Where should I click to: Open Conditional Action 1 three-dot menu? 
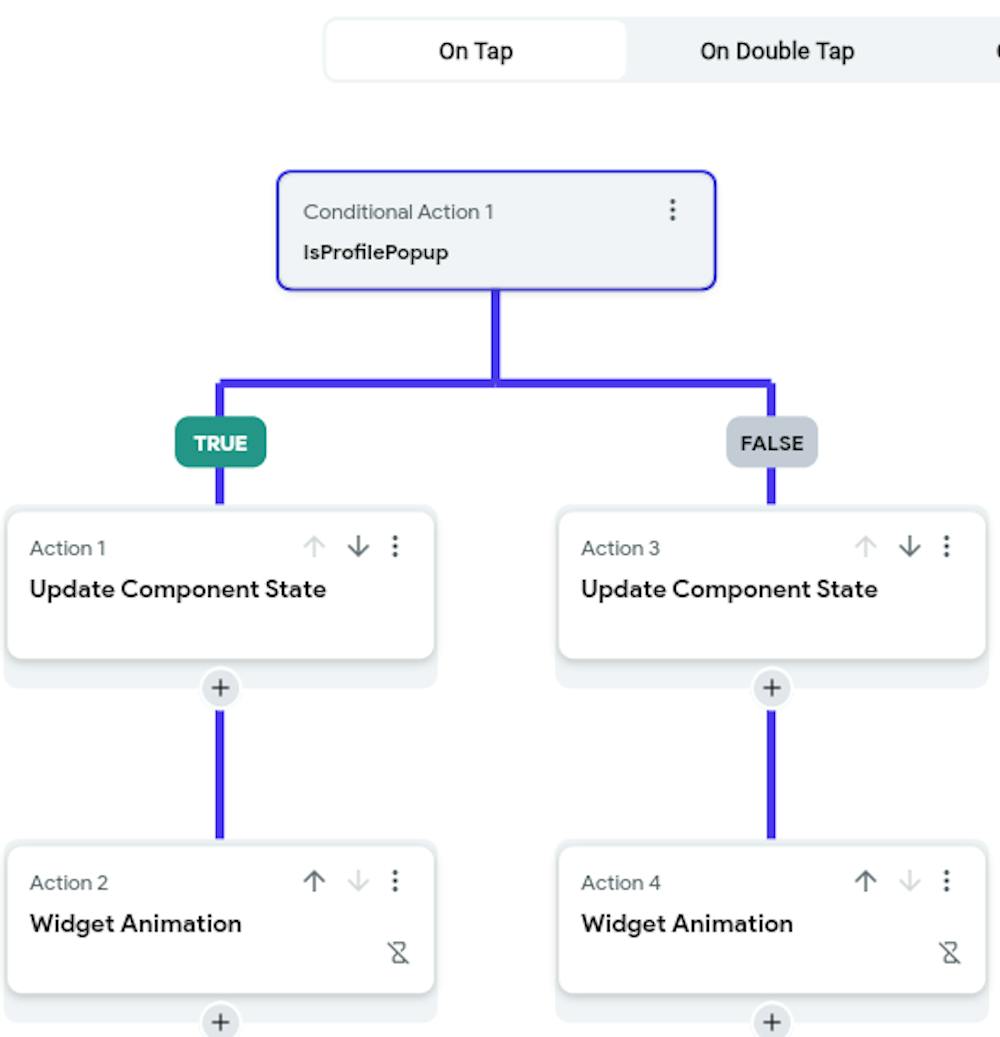[672, 210]
